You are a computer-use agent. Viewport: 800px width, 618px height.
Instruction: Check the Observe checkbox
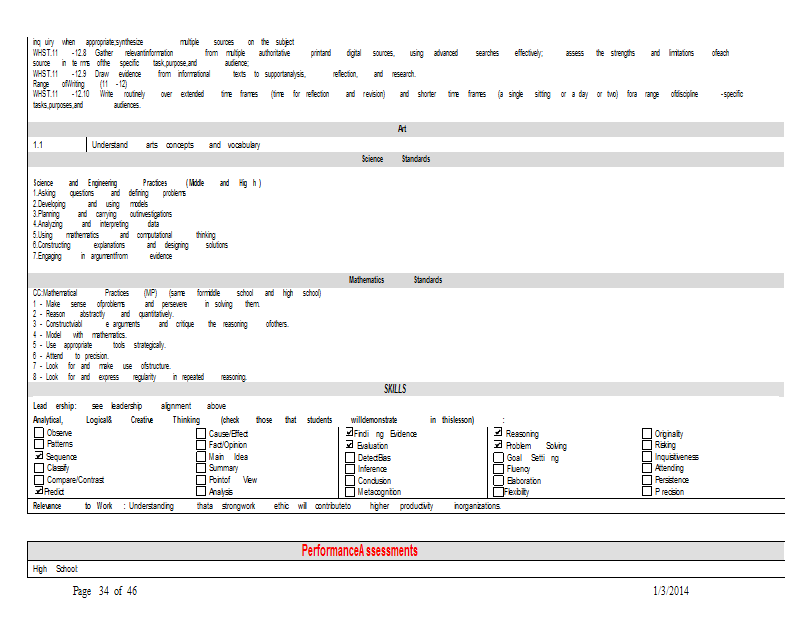coord(39,432)
